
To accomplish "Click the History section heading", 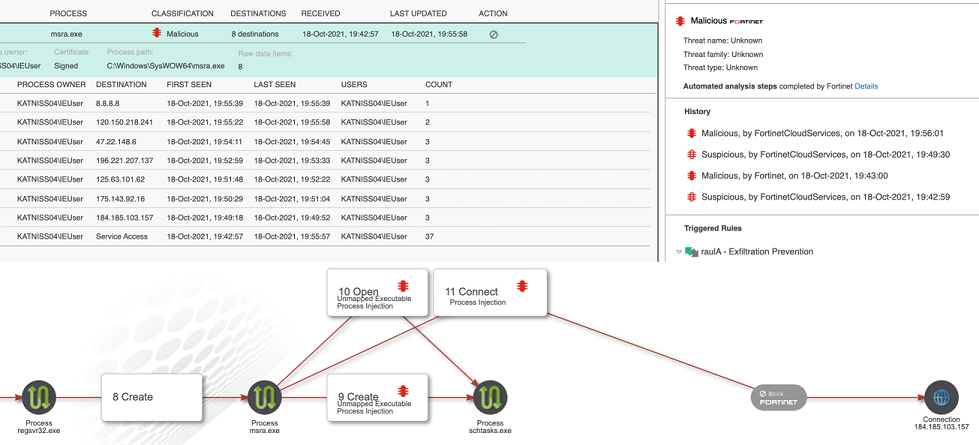I will pos(697,111).
